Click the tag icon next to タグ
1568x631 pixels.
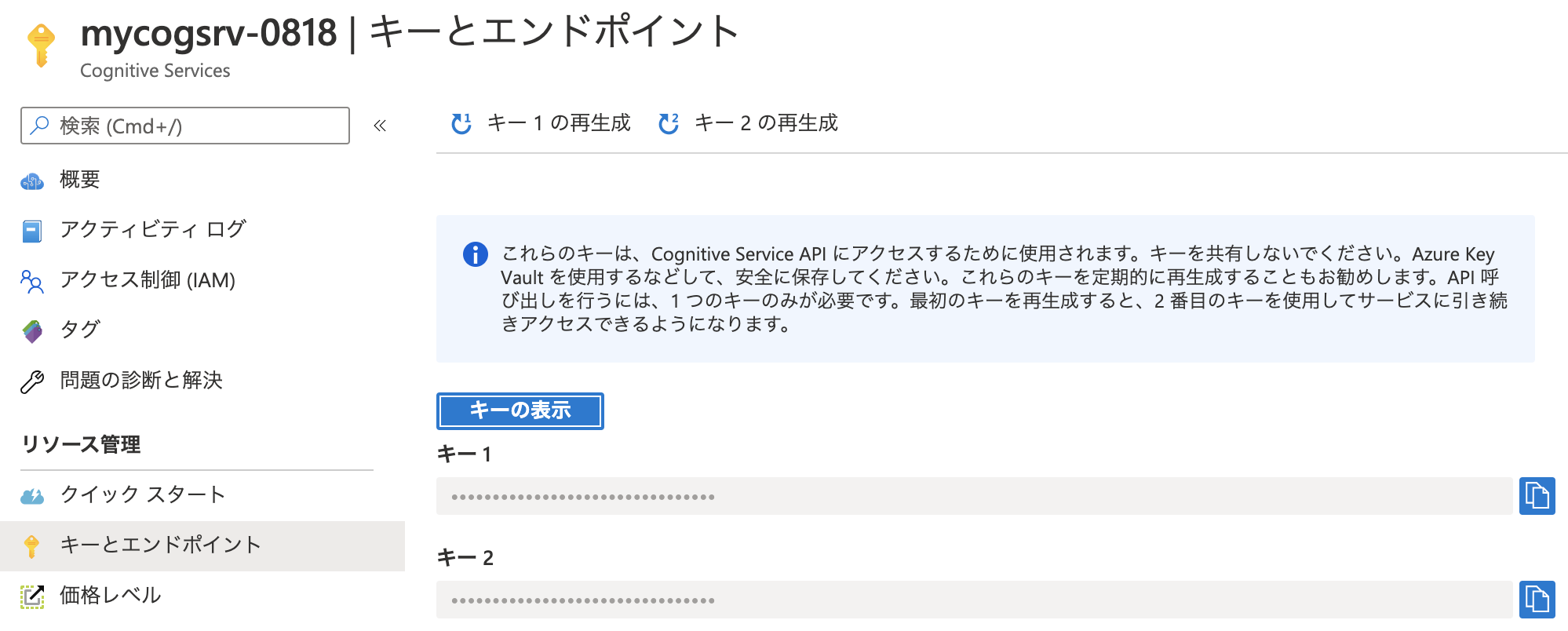[32, 330]
